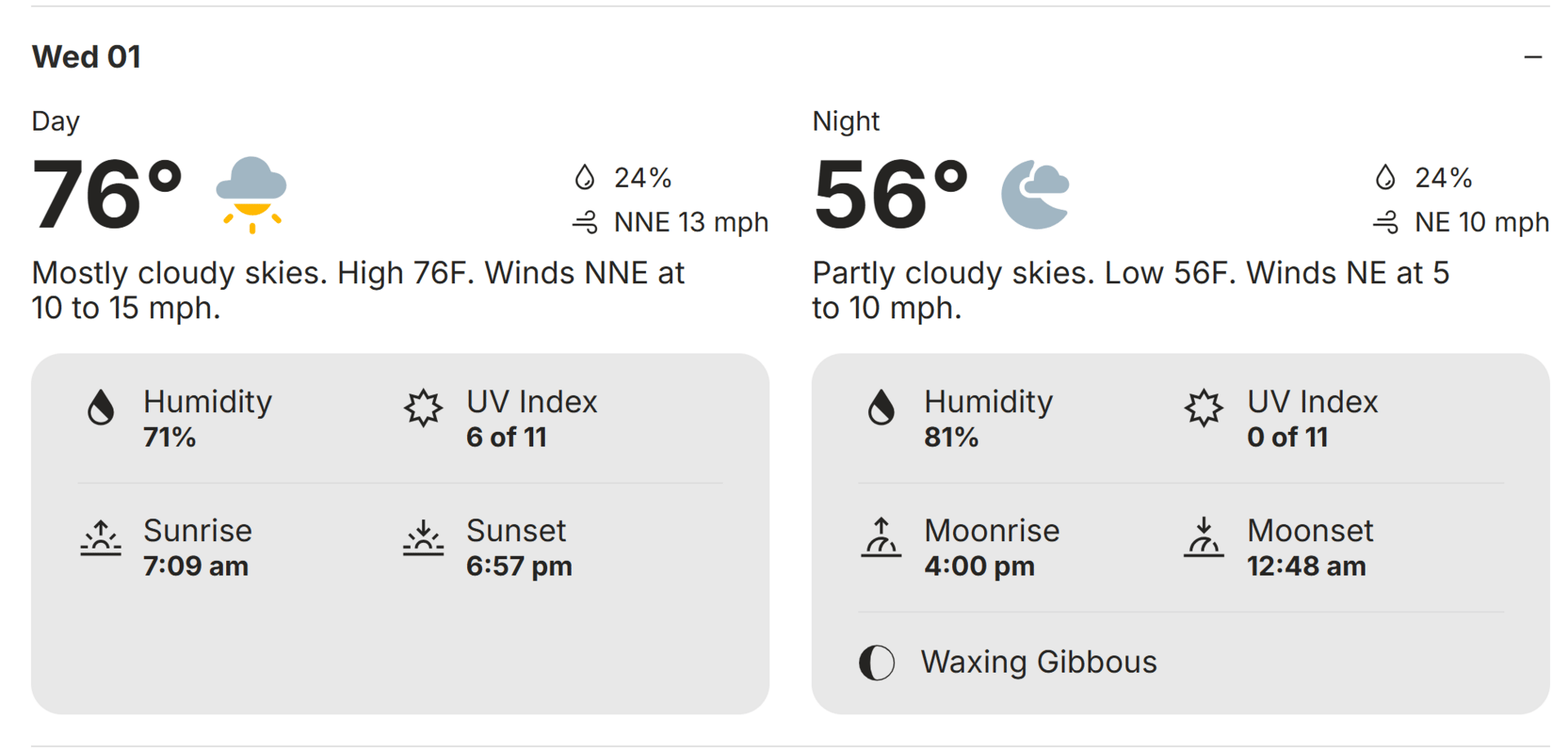Click the Waxing Gibbous moon phase icon
The image size is (1568, 751).
point(877,662)
